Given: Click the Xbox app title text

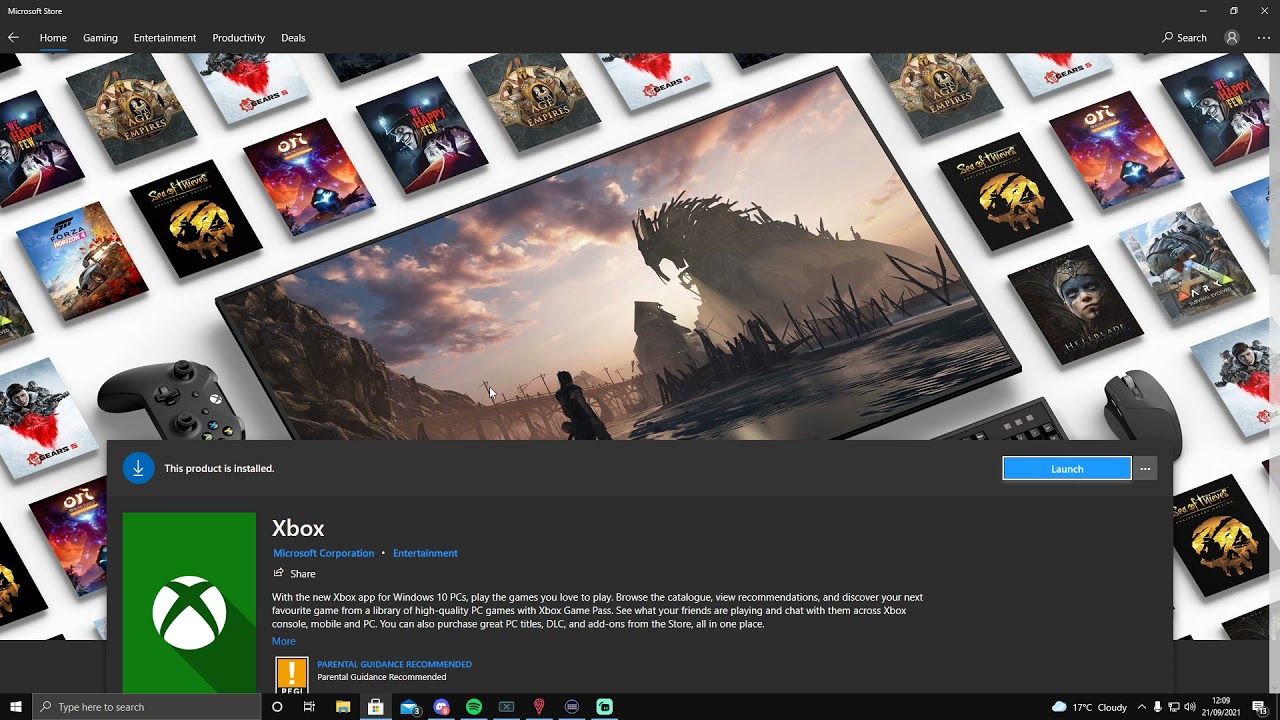Looking at the screenshot, I should click(x=298, y=528).
